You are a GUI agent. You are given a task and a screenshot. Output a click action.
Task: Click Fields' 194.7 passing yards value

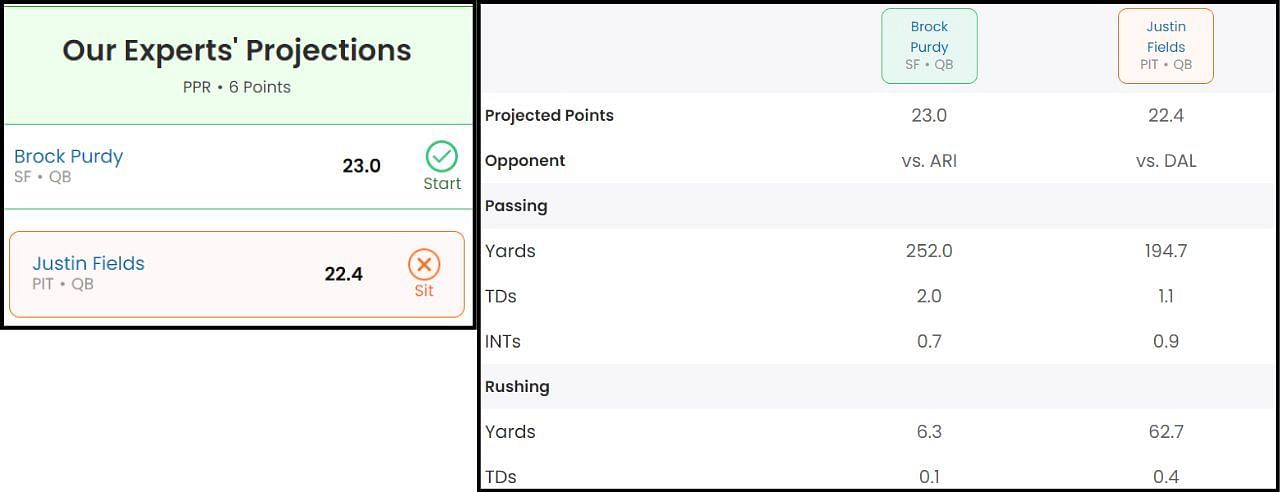pos(1166,250)
